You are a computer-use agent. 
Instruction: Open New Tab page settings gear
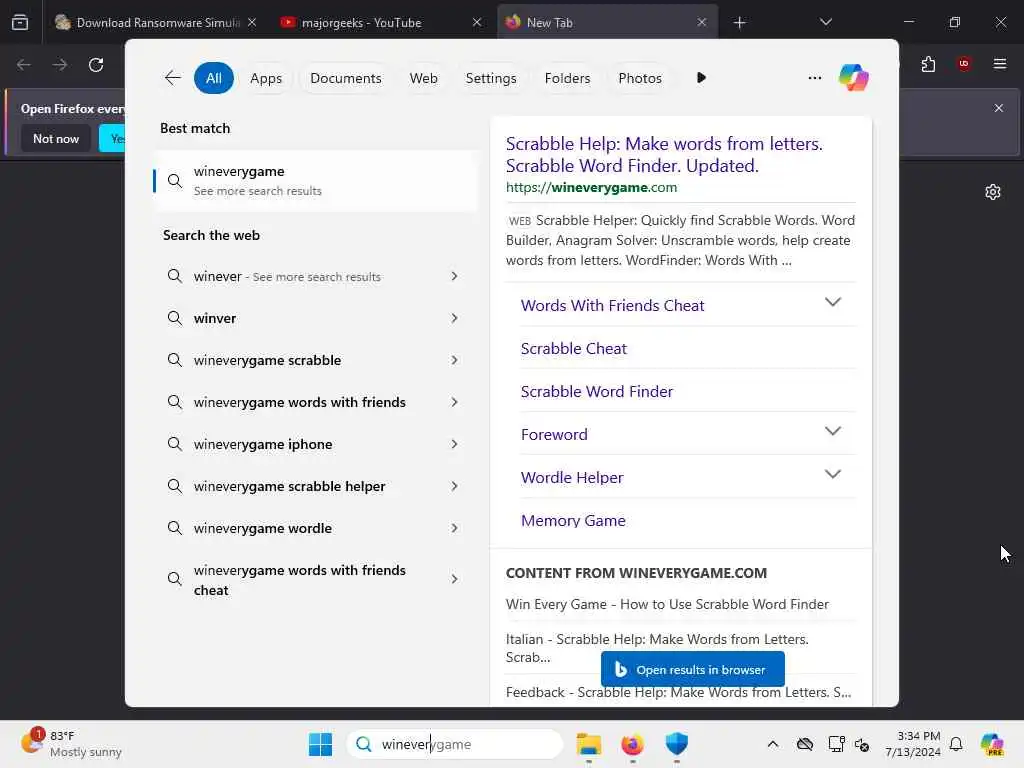pyautogui.click(x=993, y=192)
